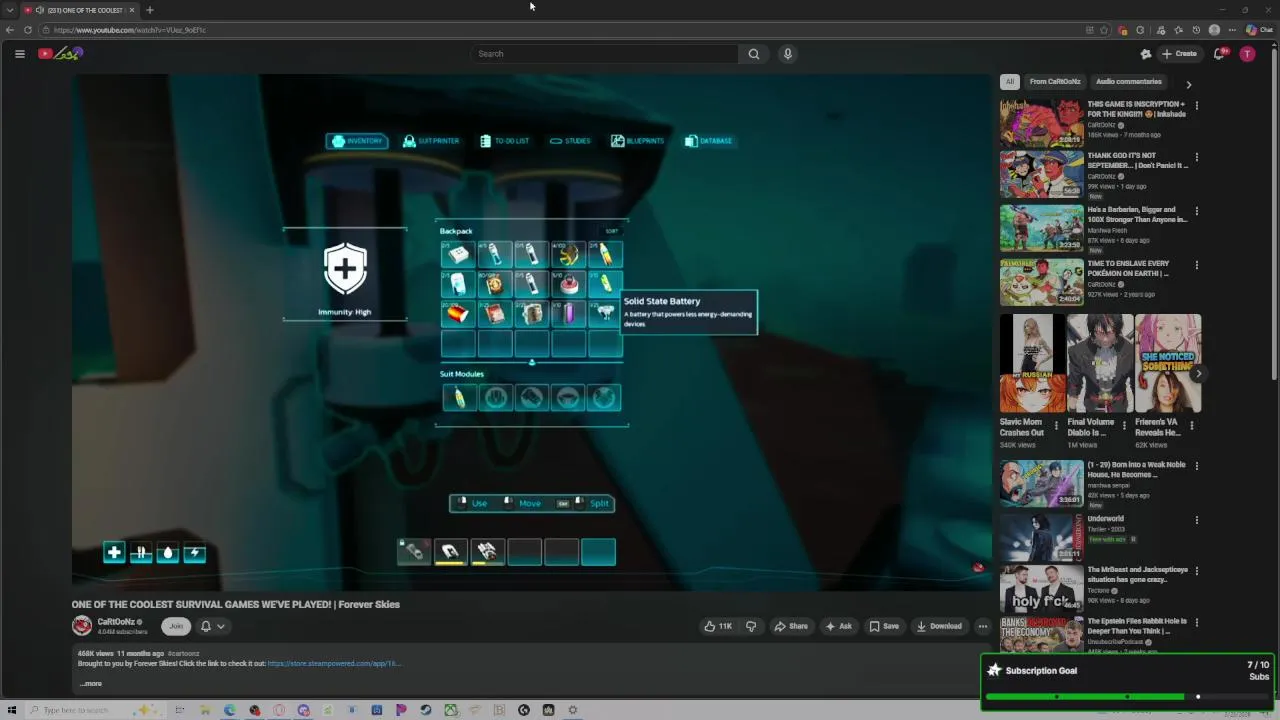This screenshot has height=720, width=1280.
Task: Show more Shorts with the arrow
Action: (x=1198, y=374)
